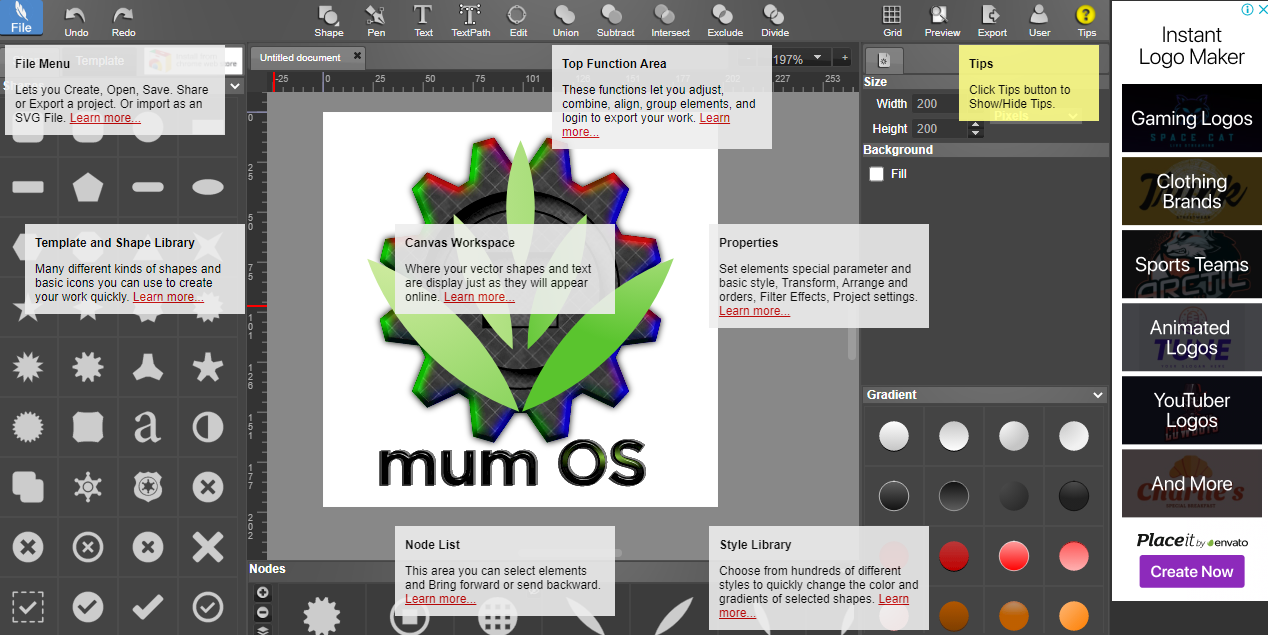Click Learn more in Canvas Workspace tip
Image resolution: width=1268 pixels, height=635 pixels.
pos(479,297)
